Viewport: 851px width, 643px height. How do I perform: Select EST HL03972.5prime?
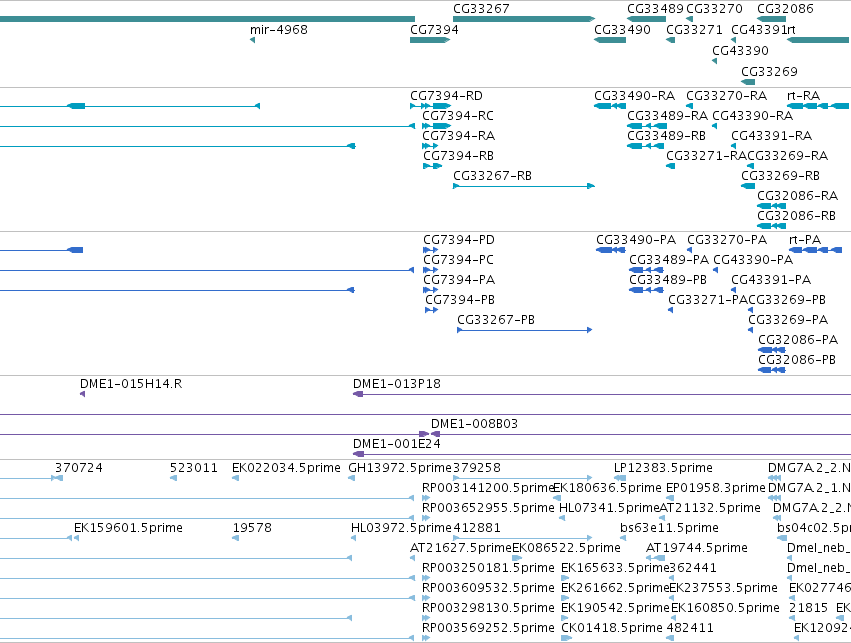click(x=401, y=528)
